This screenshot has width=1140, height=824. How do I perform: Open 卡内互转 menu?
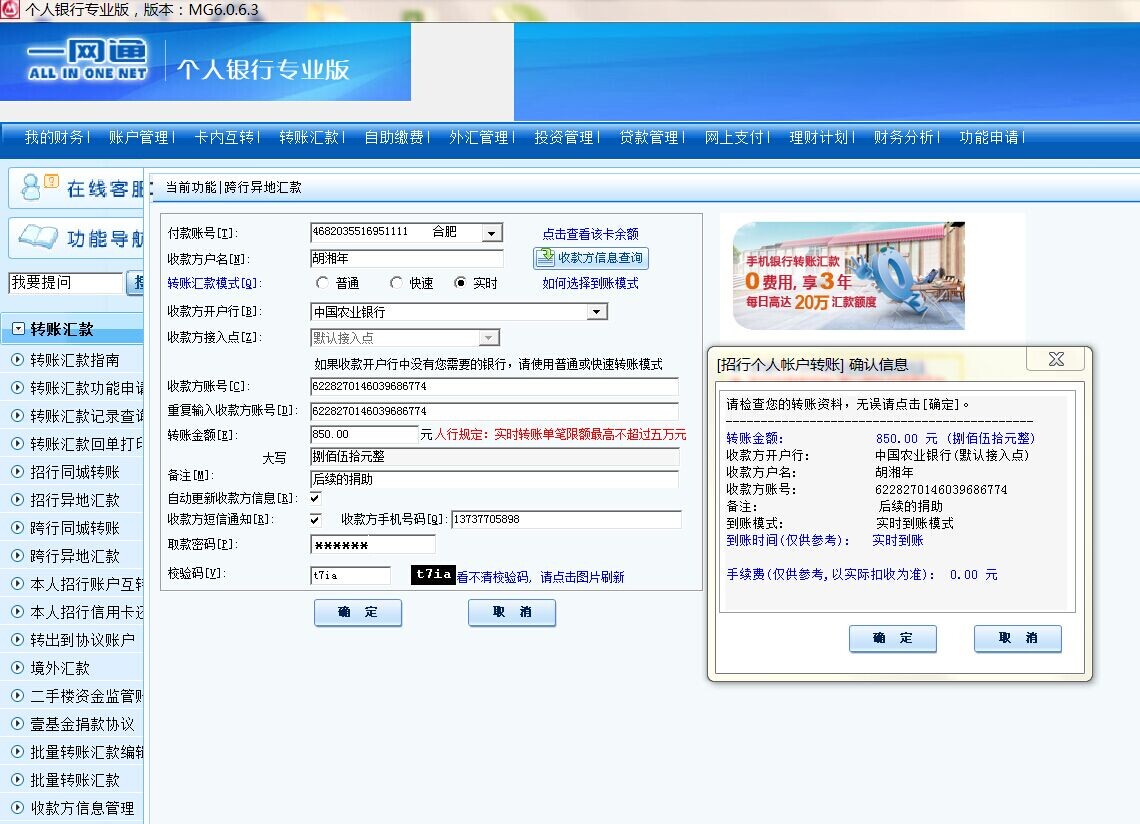[224, 137]
